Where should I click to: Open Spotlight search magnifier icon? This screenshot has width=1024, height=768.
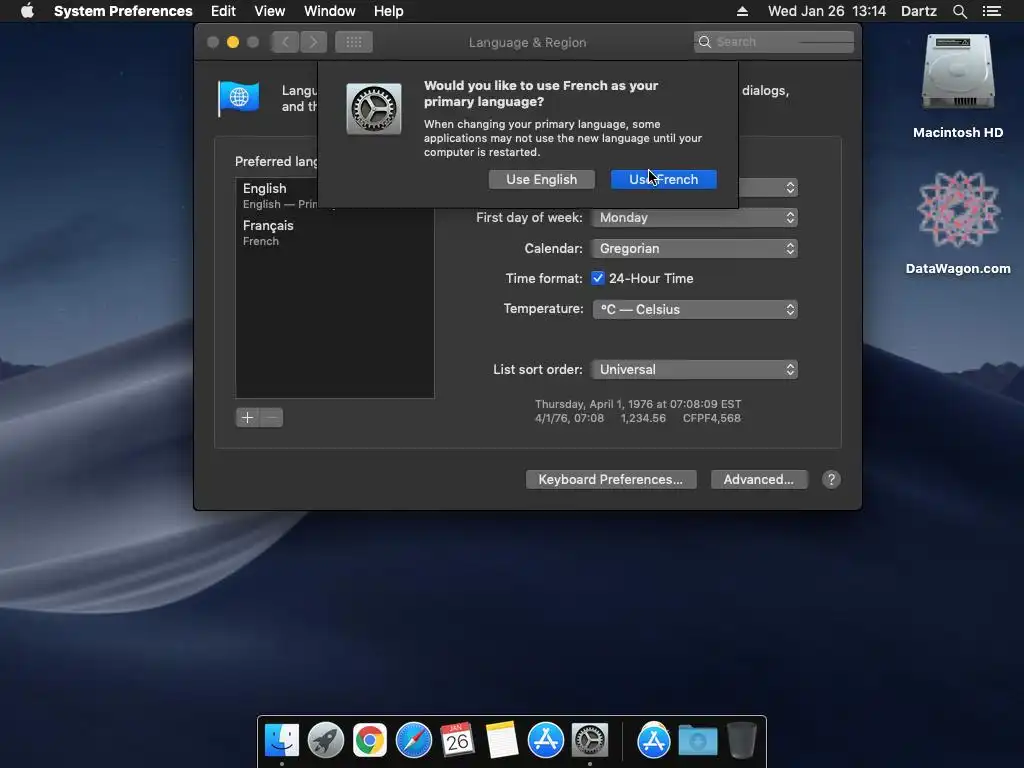coord(959,11)
